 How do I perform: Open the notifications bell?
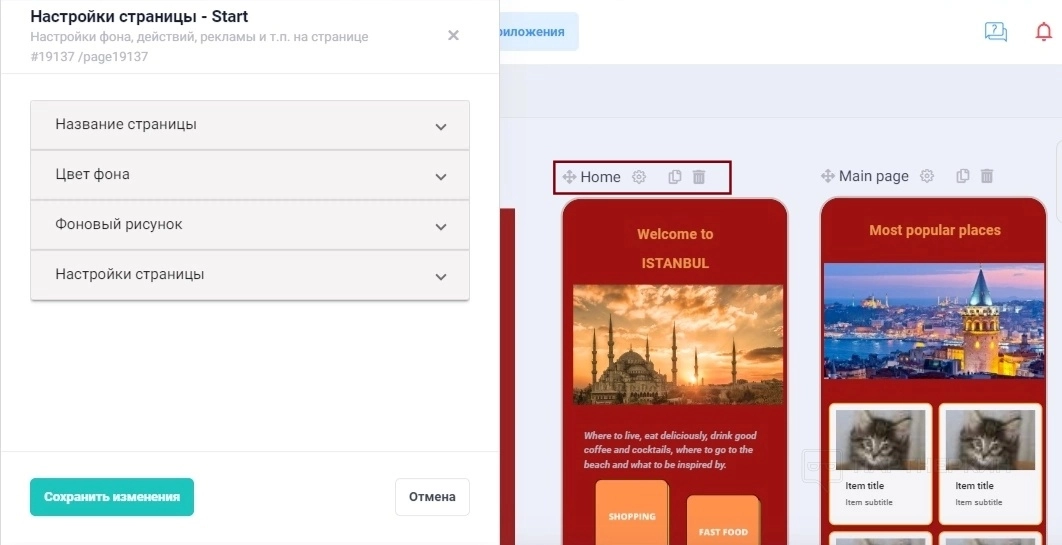(x=1044, y=32)
